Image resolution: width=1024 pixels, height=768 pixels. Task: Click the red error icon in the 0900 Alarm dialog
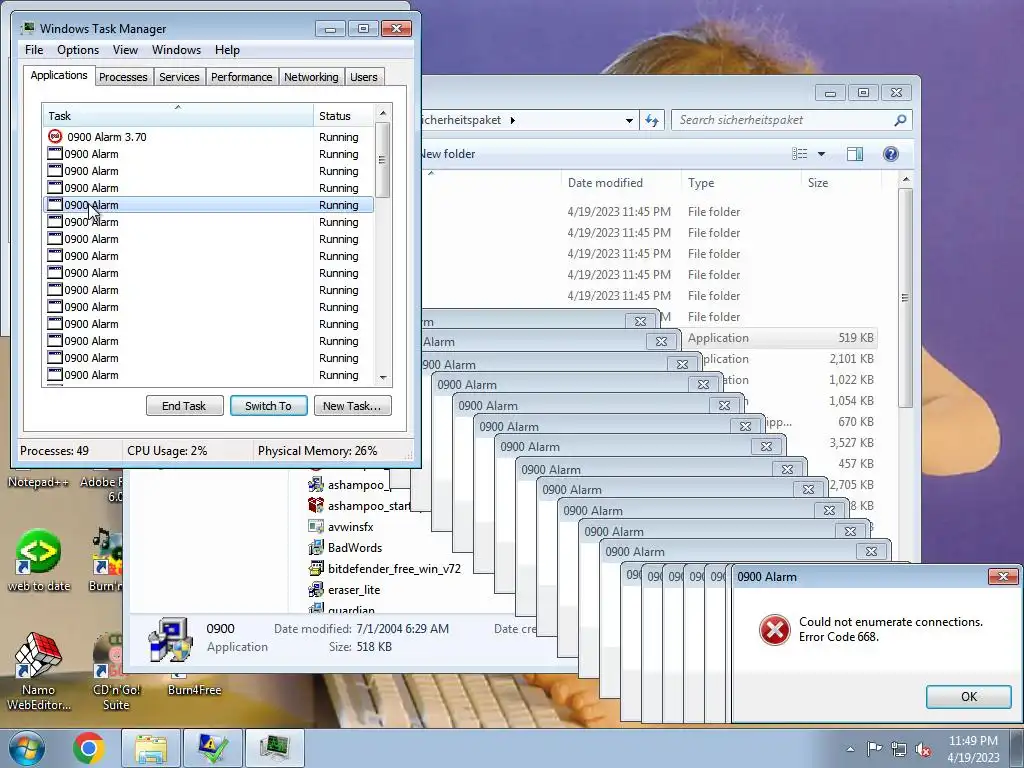pos(775,630)
